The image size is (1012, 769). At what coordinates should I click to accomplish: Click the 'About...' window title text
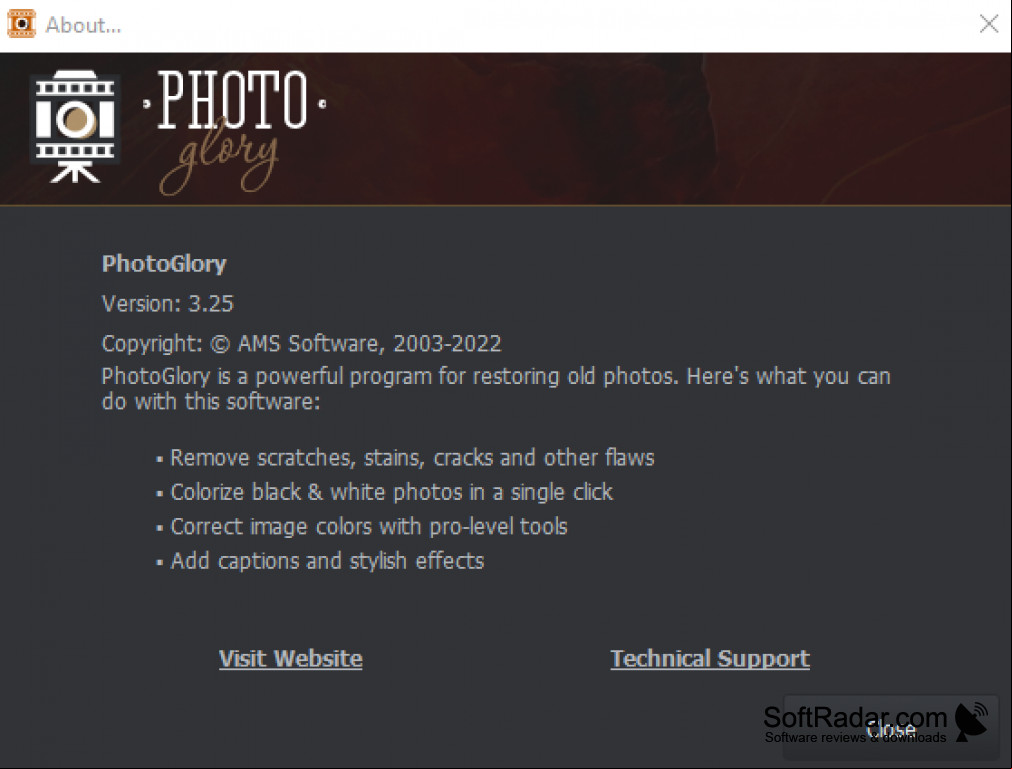point(83,25)
